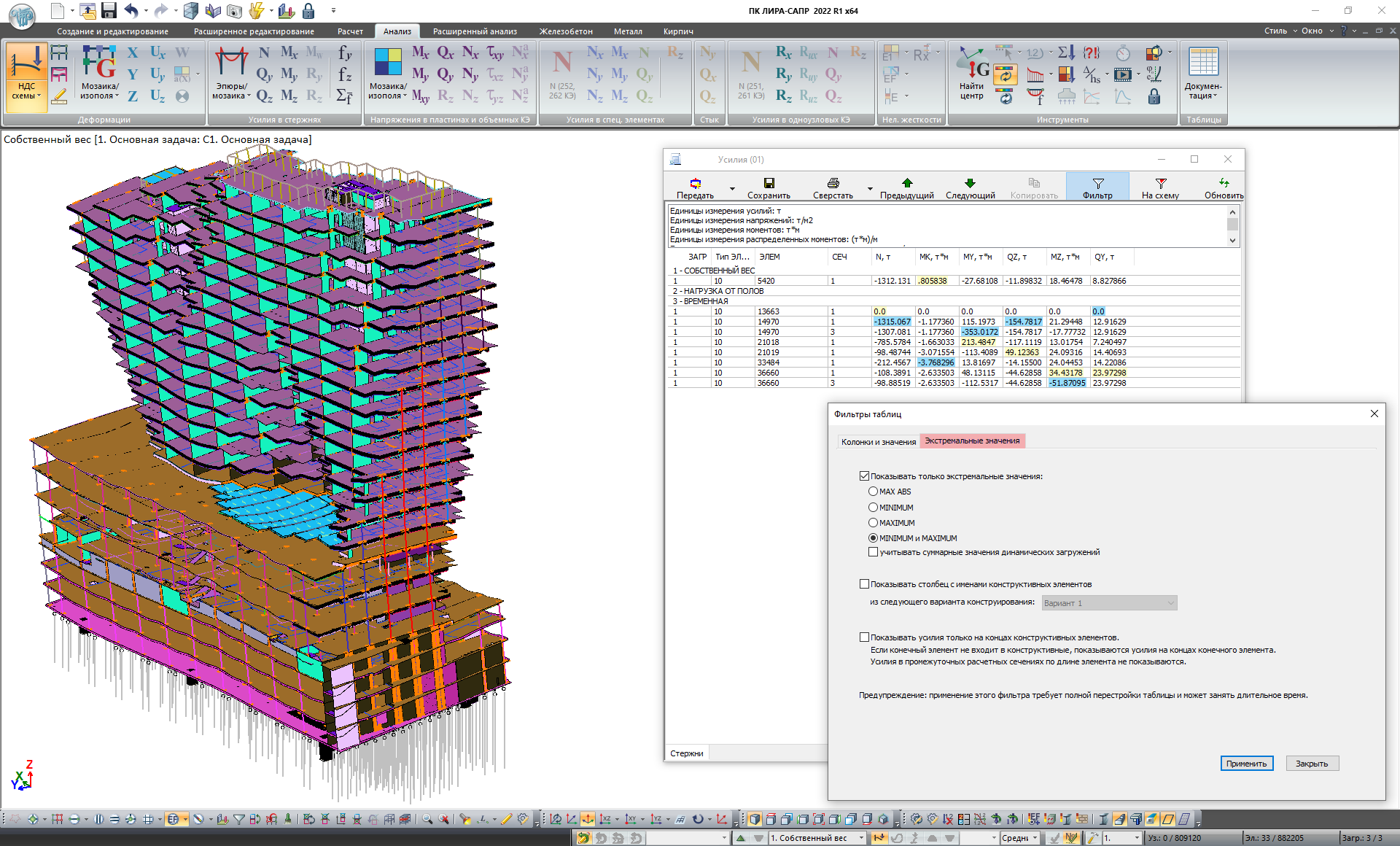
Task: Choose the MINIMUM radio option
Action: coord(873,508)
